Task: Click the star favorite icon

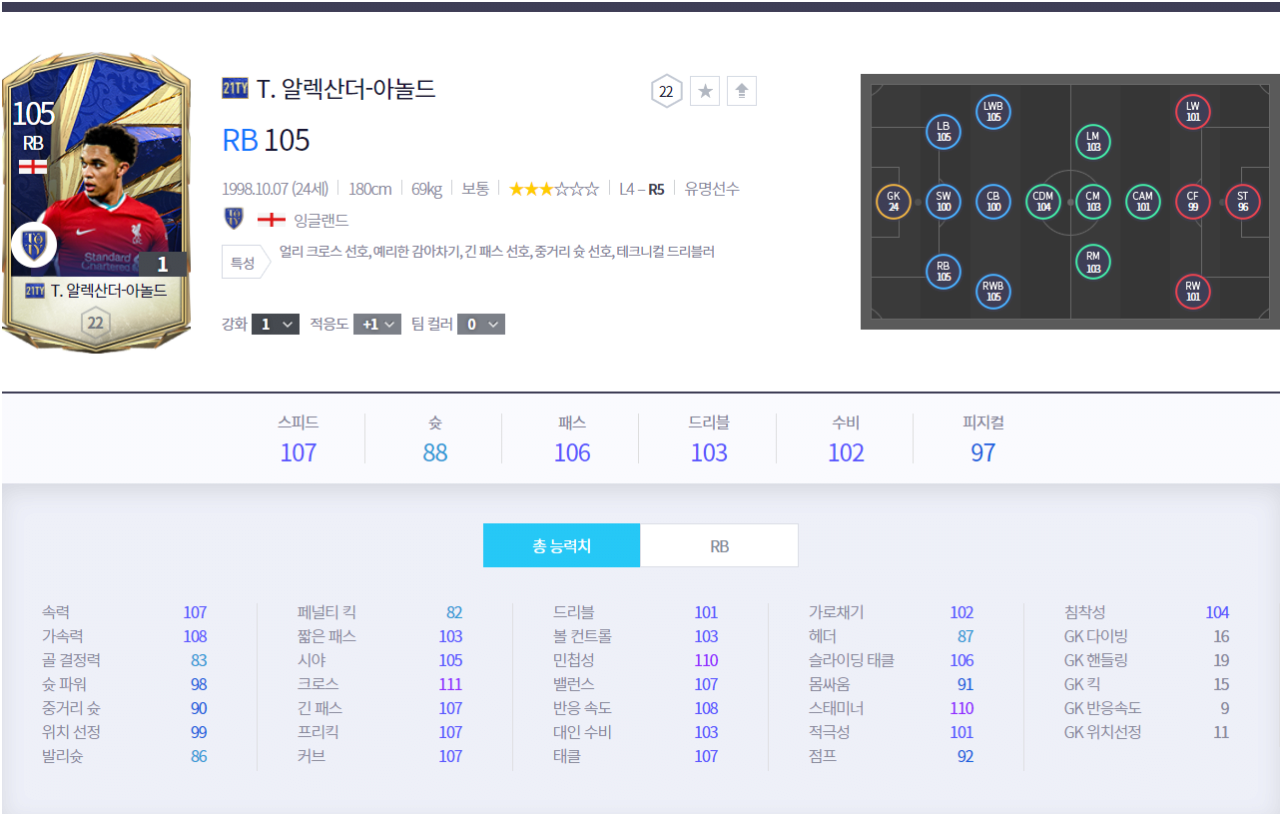Action: [705, 92]
